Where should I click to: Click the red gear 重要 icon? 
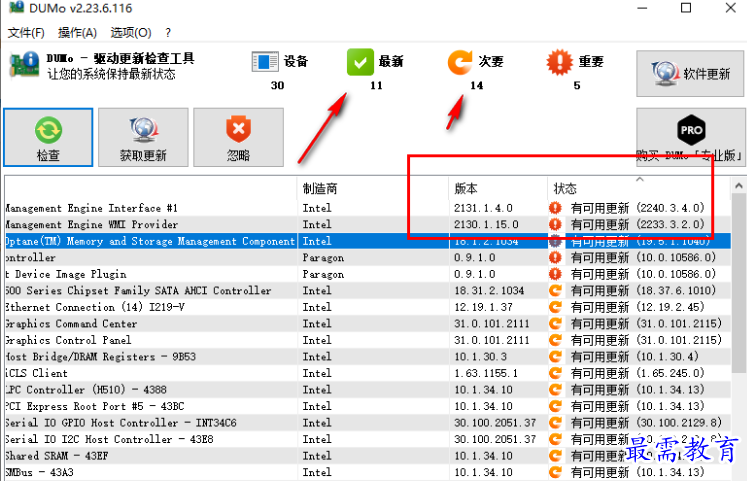pos(559,62)
